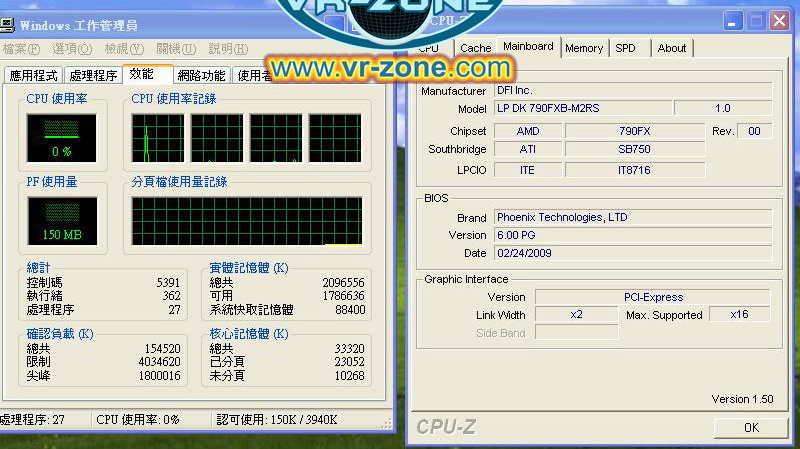The width and height of the screenshot is (800, 449).
Task: Click the Southbridge model field SB750
Action: pos(635,149)
